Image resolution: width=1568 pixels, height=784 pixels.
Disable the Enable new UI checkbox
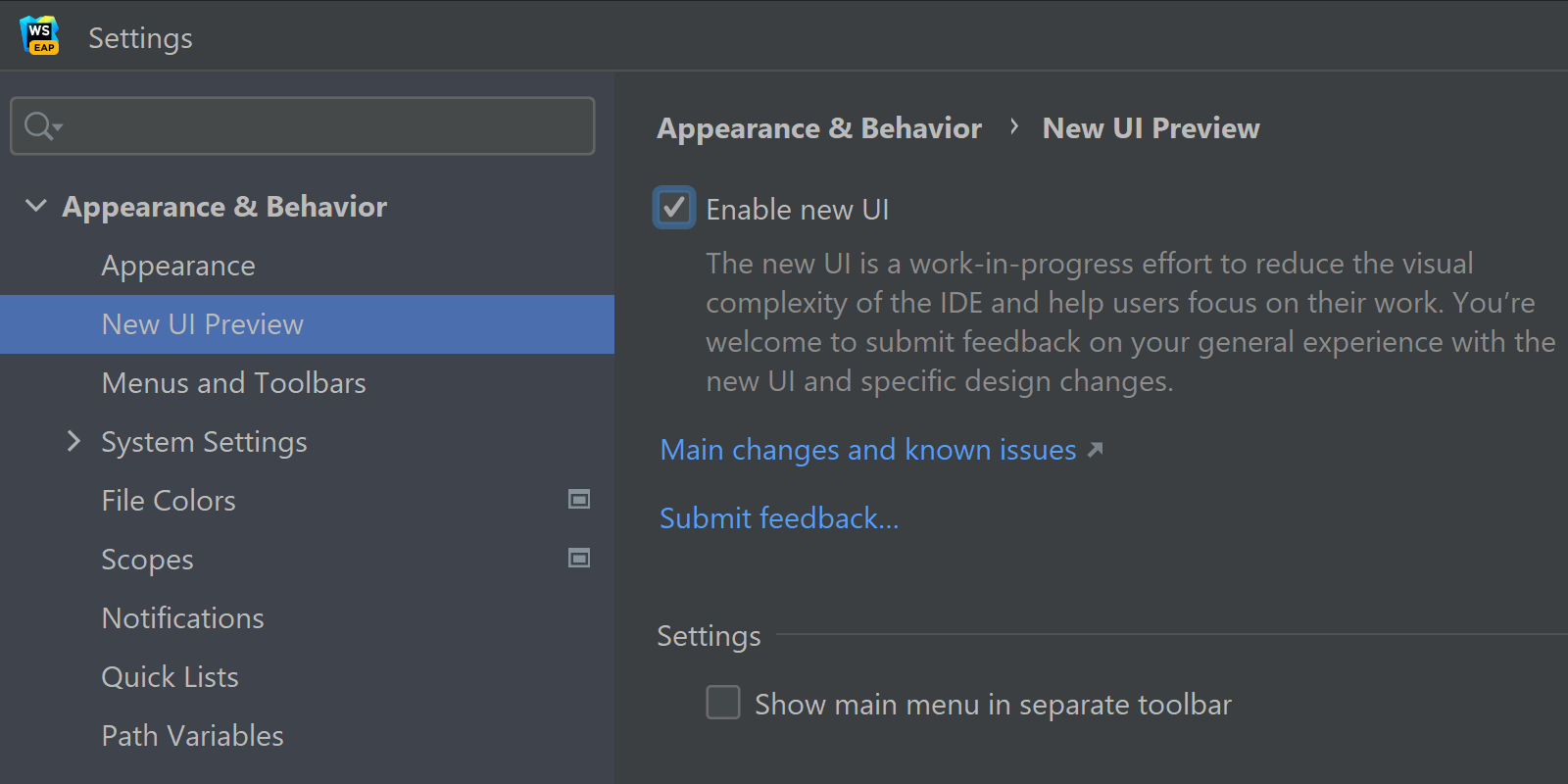tap(674, 208)
